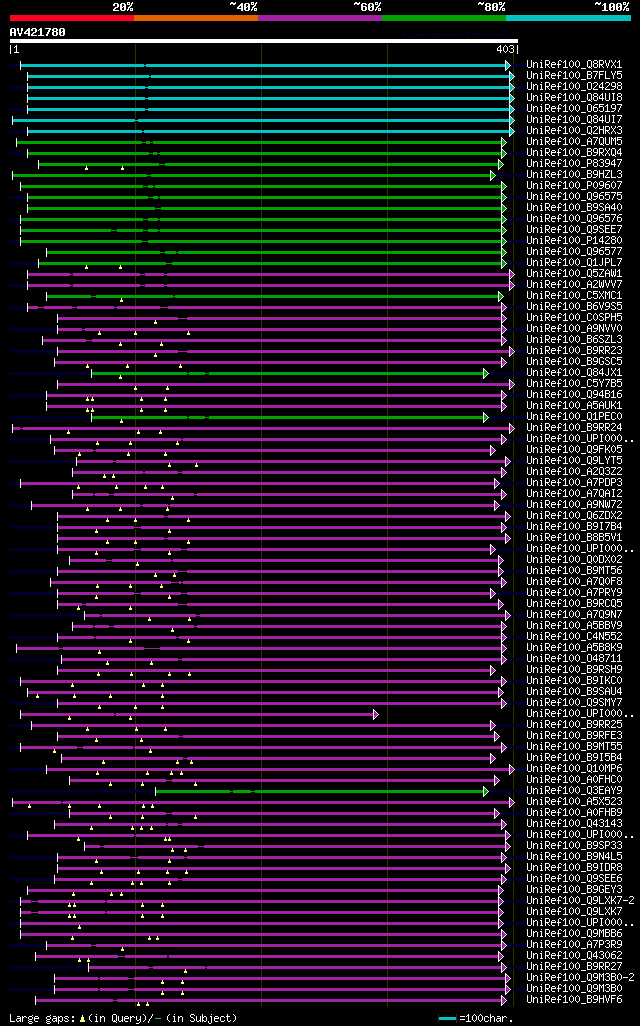The height and width of the screenshot is (1026, 640).
Task: Select the green ~80% identity legend segment
Action: (444, 18)
